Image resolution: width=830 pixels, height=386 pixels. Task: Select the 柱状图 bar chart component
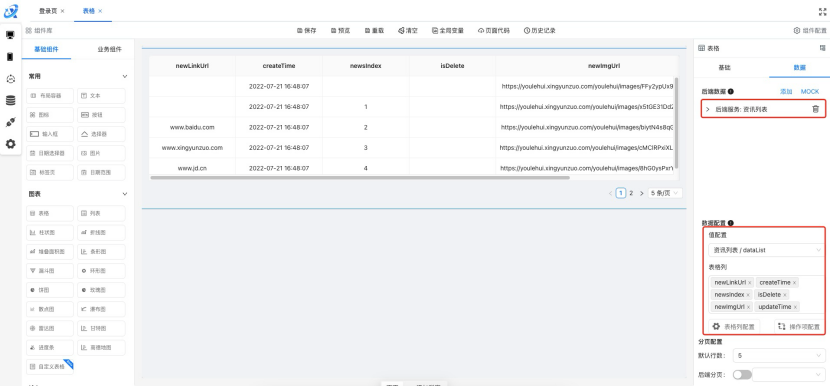click(50, 232)
